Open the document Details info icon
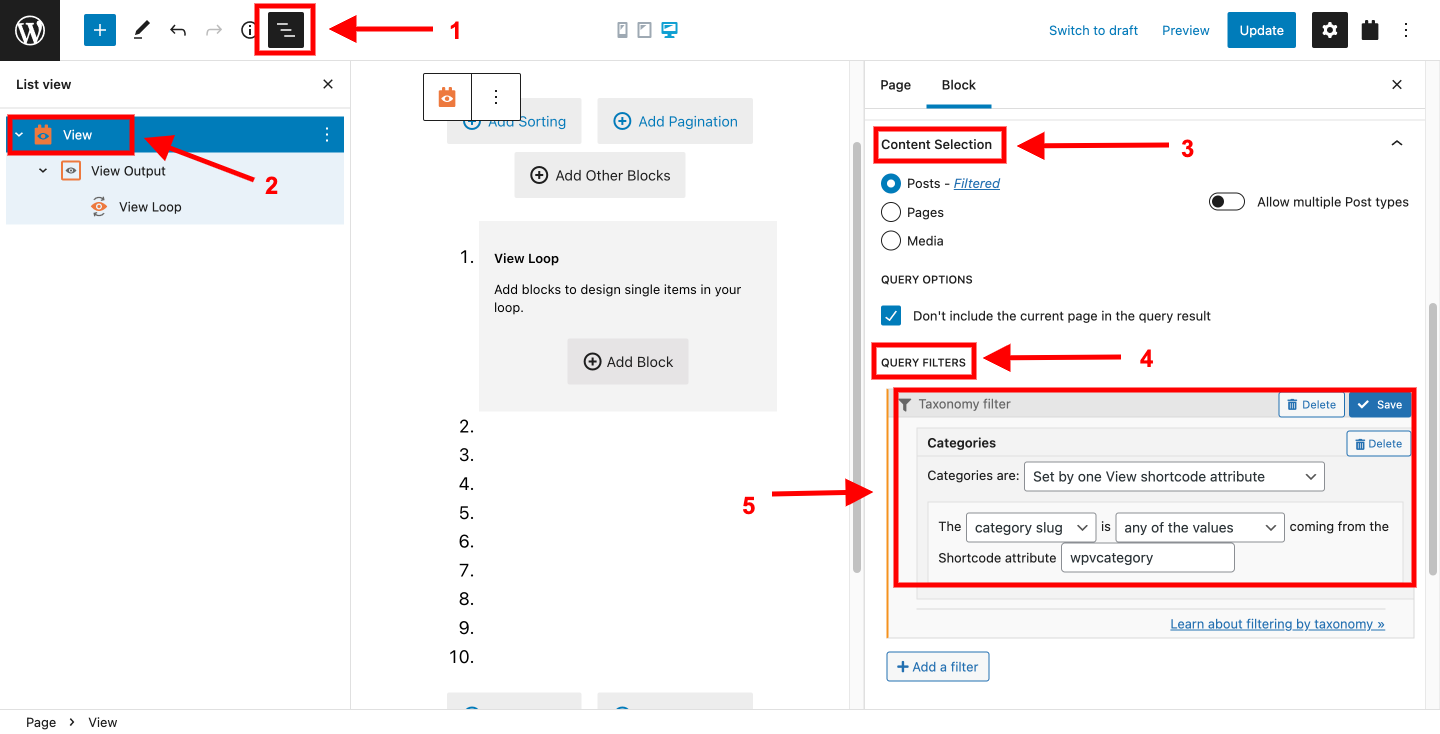The image size is (1440, 734). (249, 30)
